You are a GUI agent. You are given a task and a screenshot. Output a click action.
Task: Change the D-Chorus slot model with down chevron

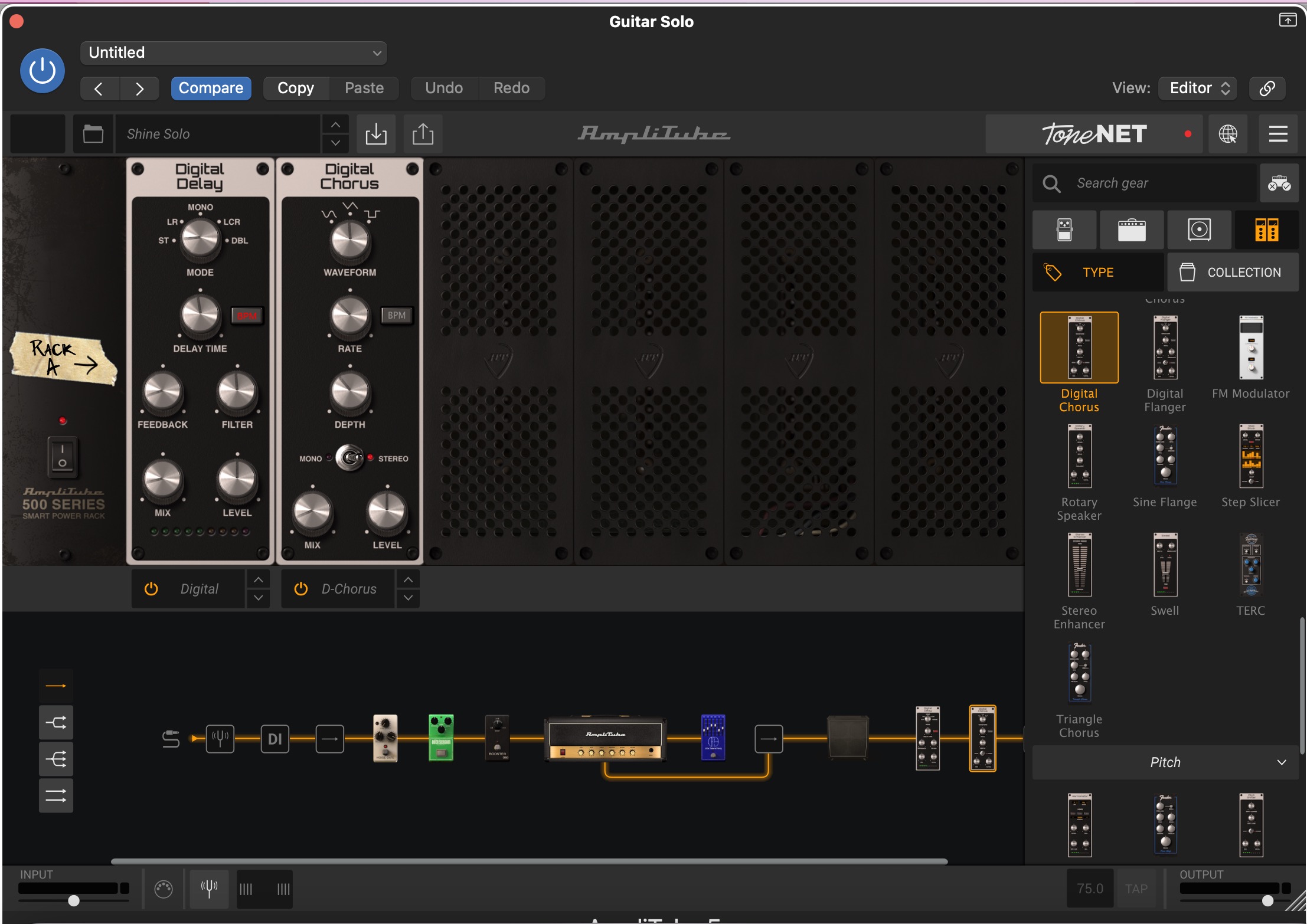point(408,598)
